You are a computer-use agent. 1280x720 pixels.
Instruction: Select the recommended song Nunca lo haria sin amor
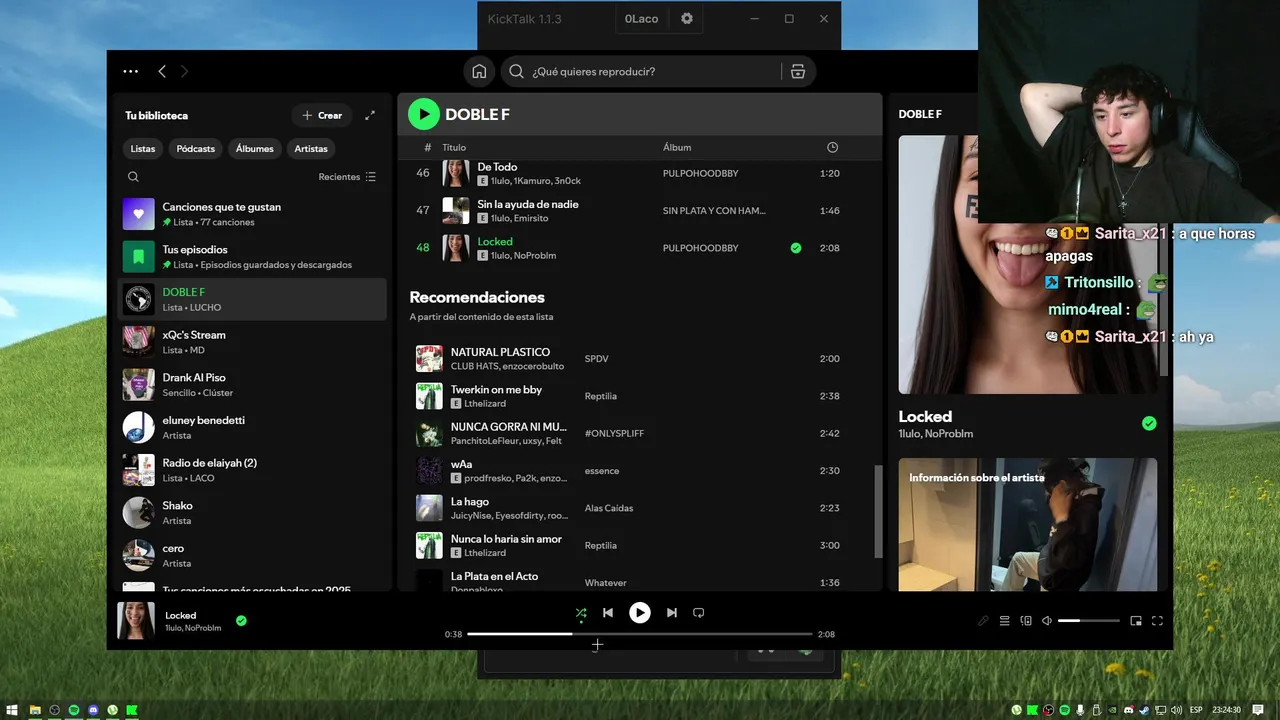click(x=639, y=545)
